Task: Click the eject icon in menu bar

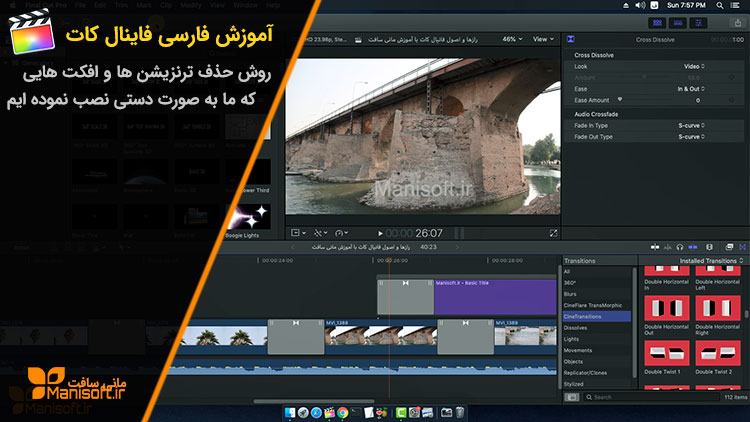Action: pos(626,5)
